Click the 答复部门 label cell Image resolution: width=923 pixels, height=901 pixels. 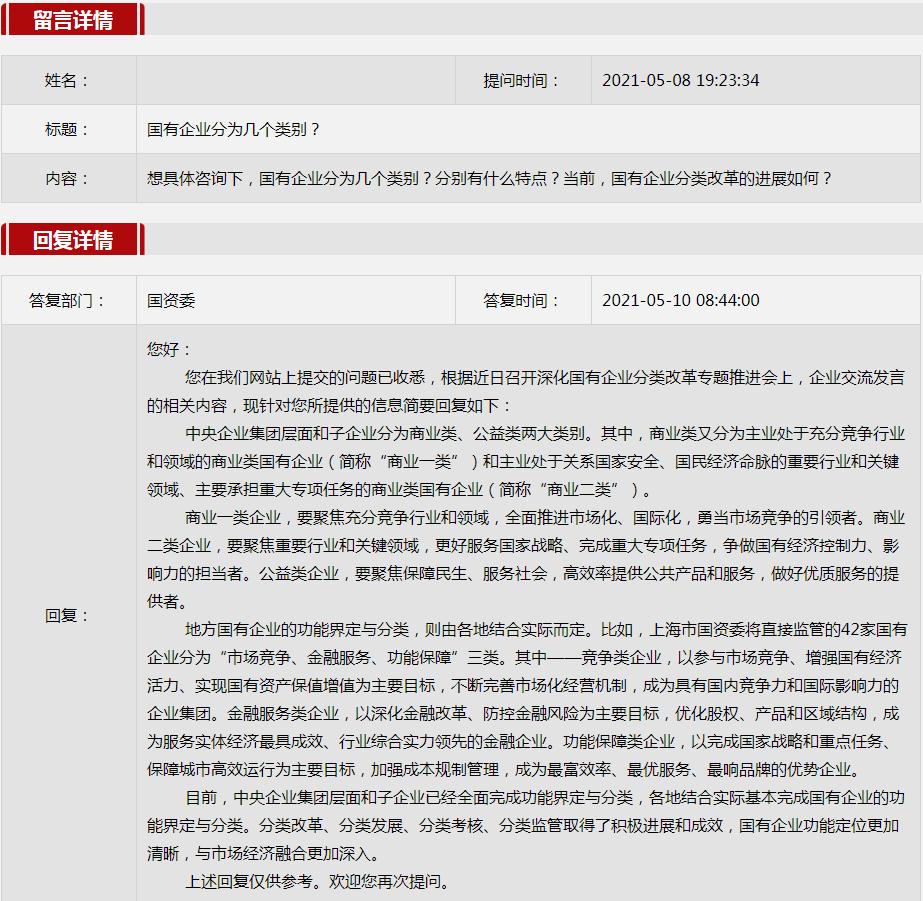click(68, 300)
